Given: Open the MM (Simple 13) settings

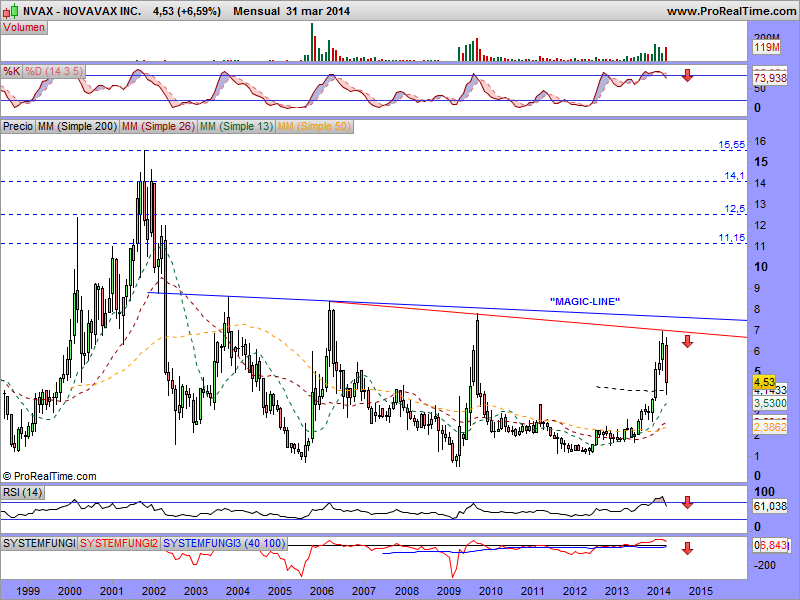Looking at the screenshot, I should [237, 127].
